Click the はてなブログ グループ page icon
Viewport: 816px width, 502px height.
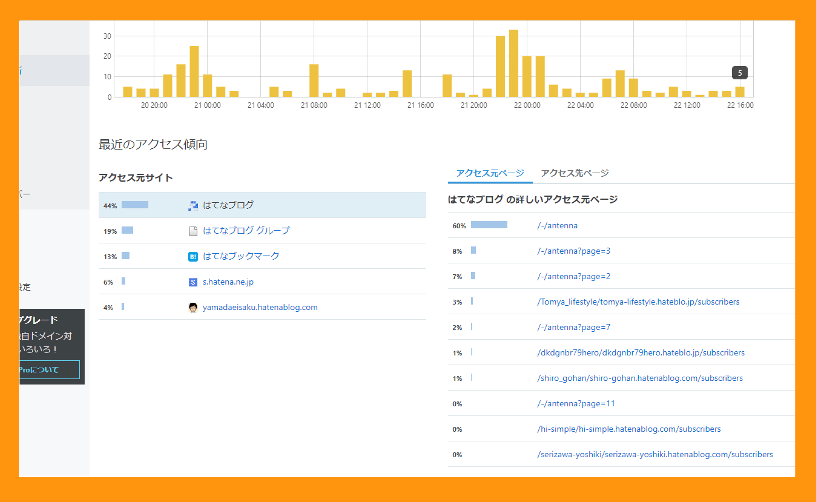tap(193, 231)
